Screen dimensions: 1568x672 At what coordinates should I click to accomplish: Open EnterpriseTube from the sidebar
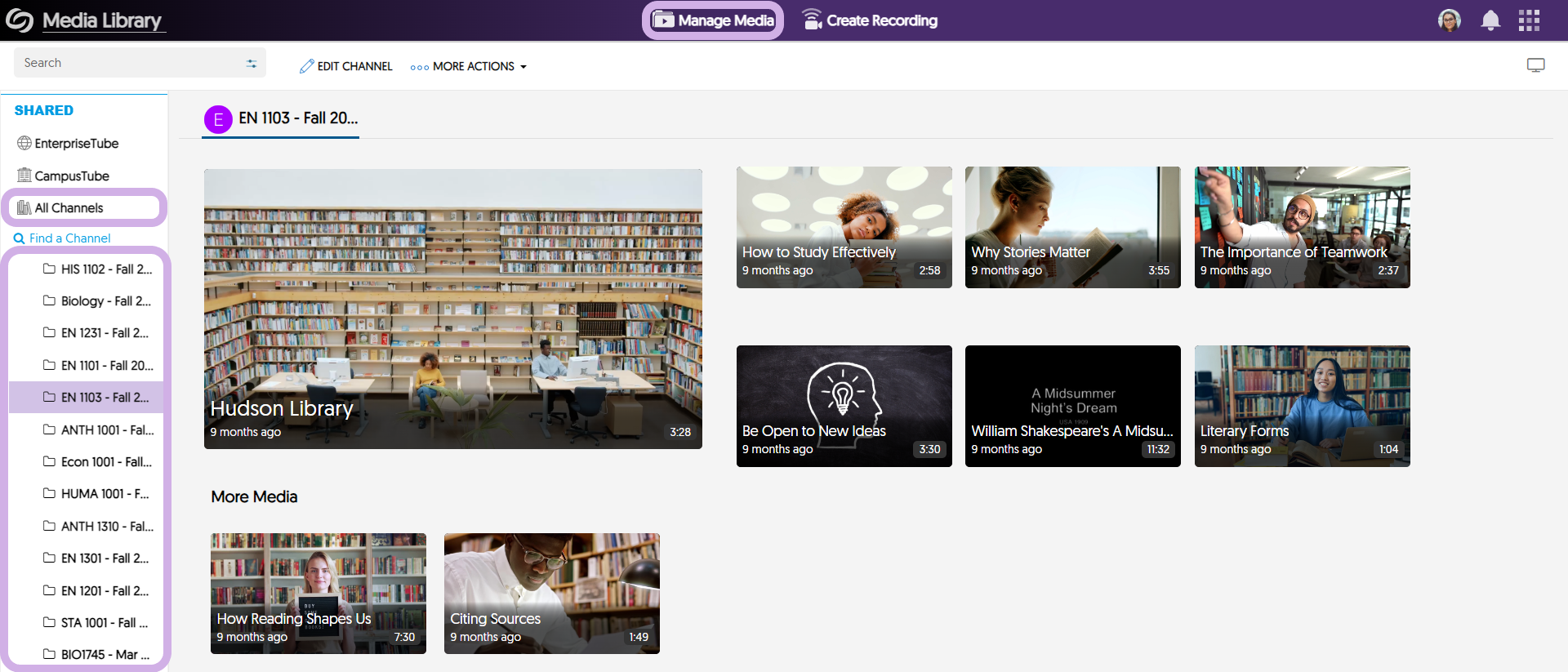[x=76, y=144]
